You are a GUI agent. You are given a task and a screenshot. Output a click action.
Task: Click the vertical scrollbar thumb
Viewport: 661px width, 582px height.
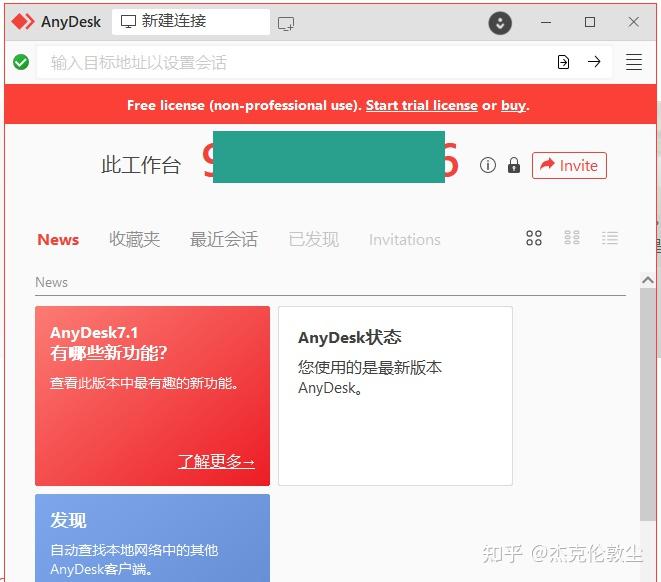648,405
